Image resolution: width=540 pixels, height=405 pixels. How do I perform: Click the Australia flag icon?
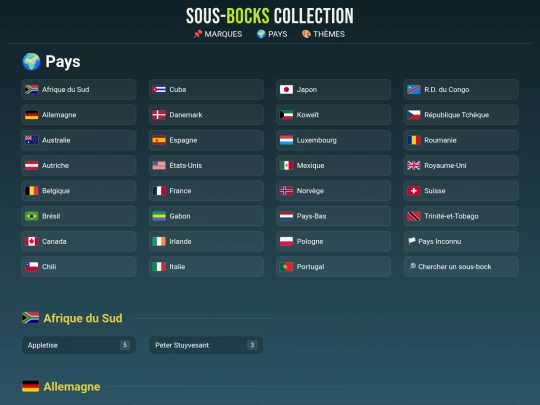pyautogui.click(x=31, y=140)
